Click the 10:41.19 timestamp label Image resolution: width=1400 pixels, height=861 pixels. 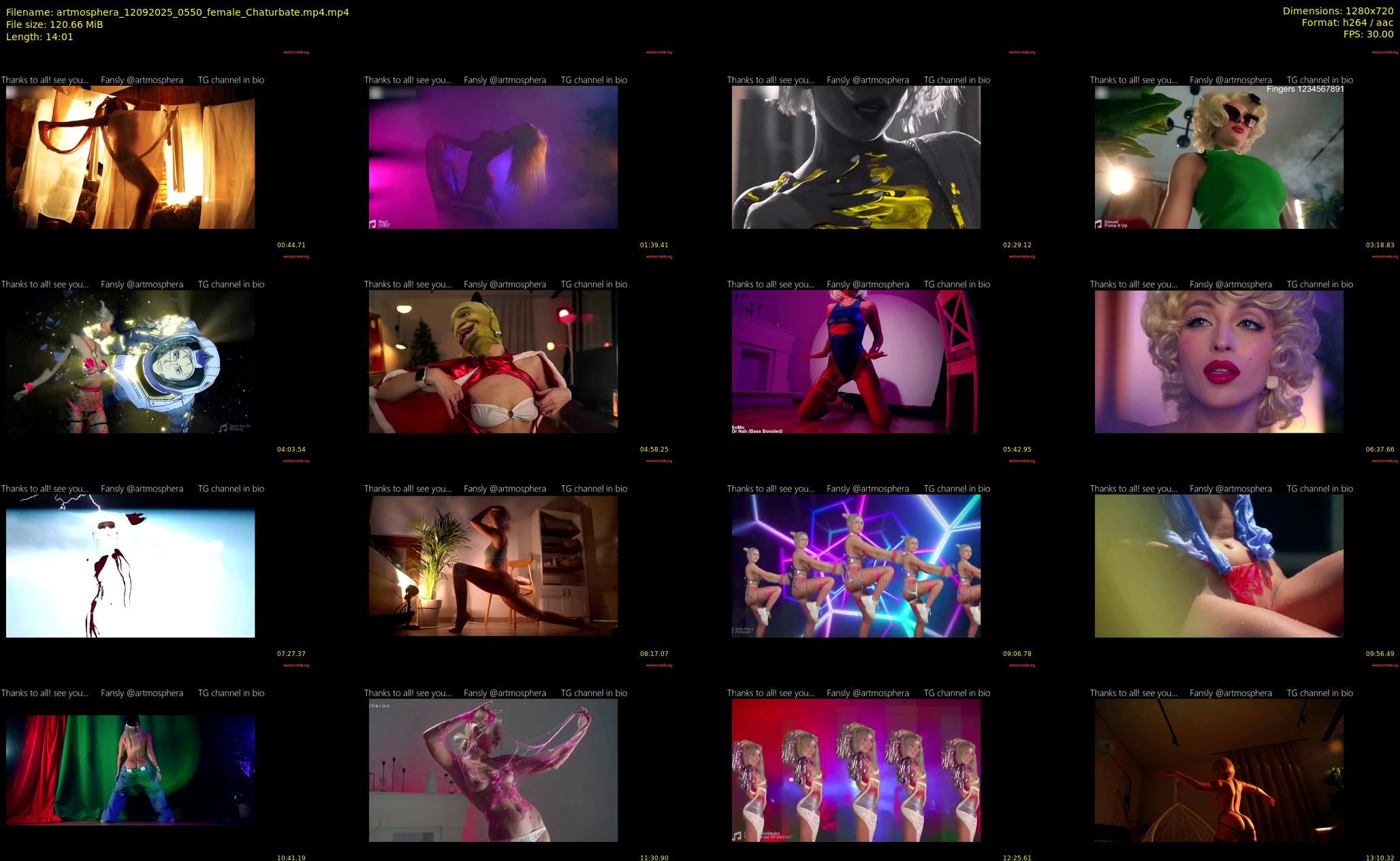(291, 858)
